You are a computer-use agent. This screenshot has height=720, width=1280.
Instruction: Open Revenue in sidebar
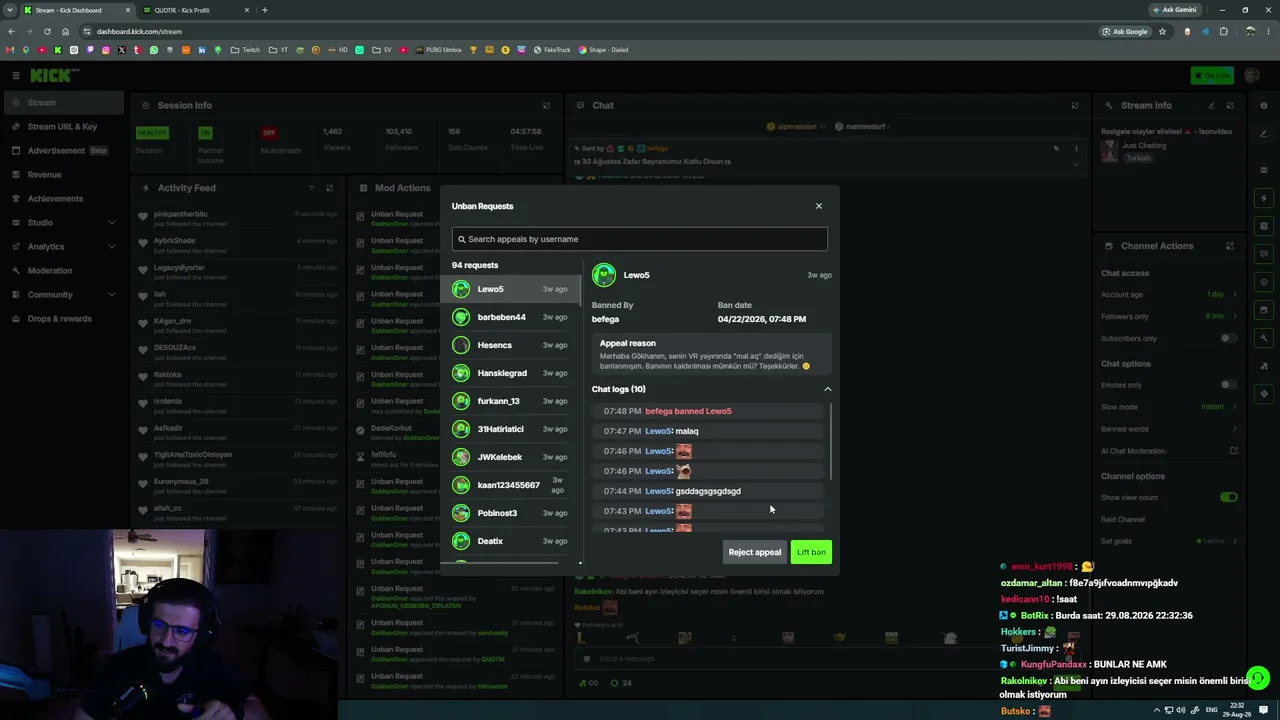click(x=62, y=175)
